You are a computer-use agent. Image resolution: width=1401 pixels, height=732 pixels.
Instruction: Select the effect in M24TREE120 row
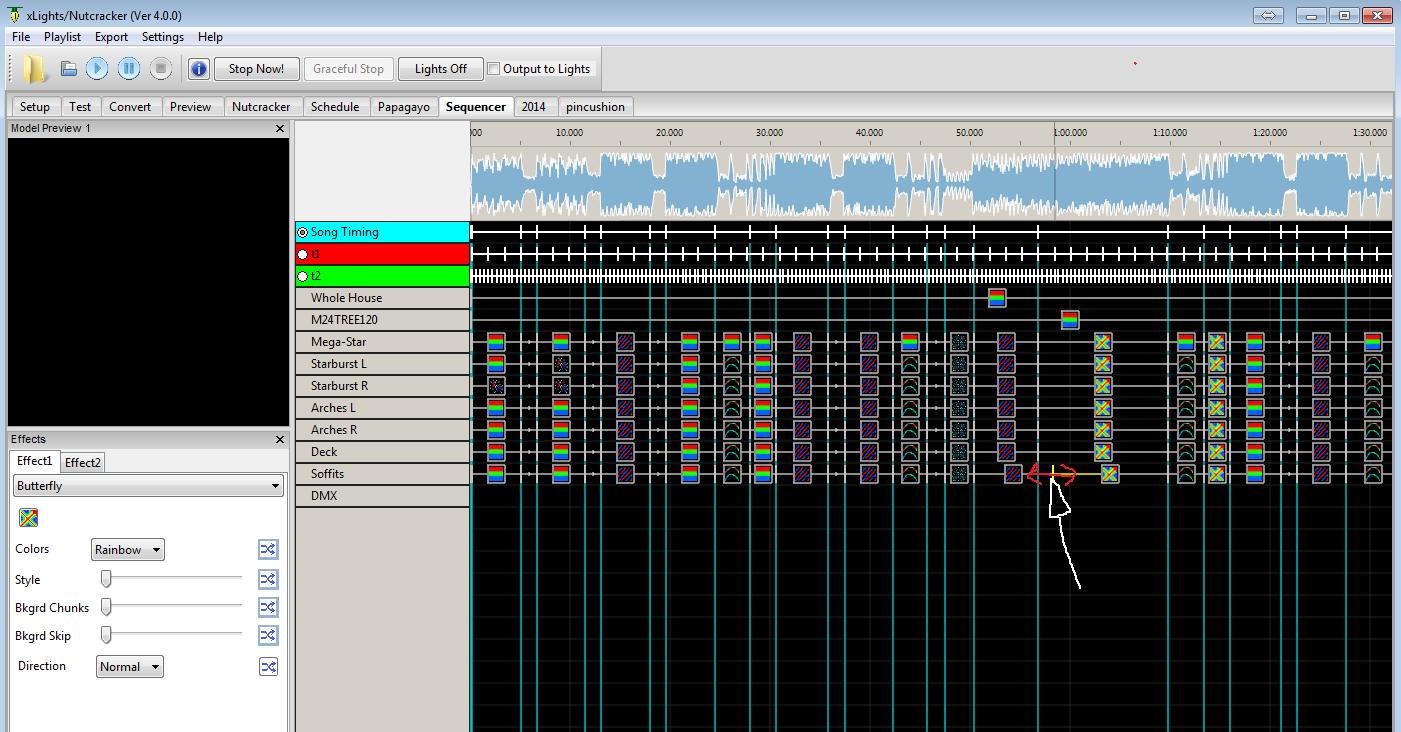click(1070, 320)
